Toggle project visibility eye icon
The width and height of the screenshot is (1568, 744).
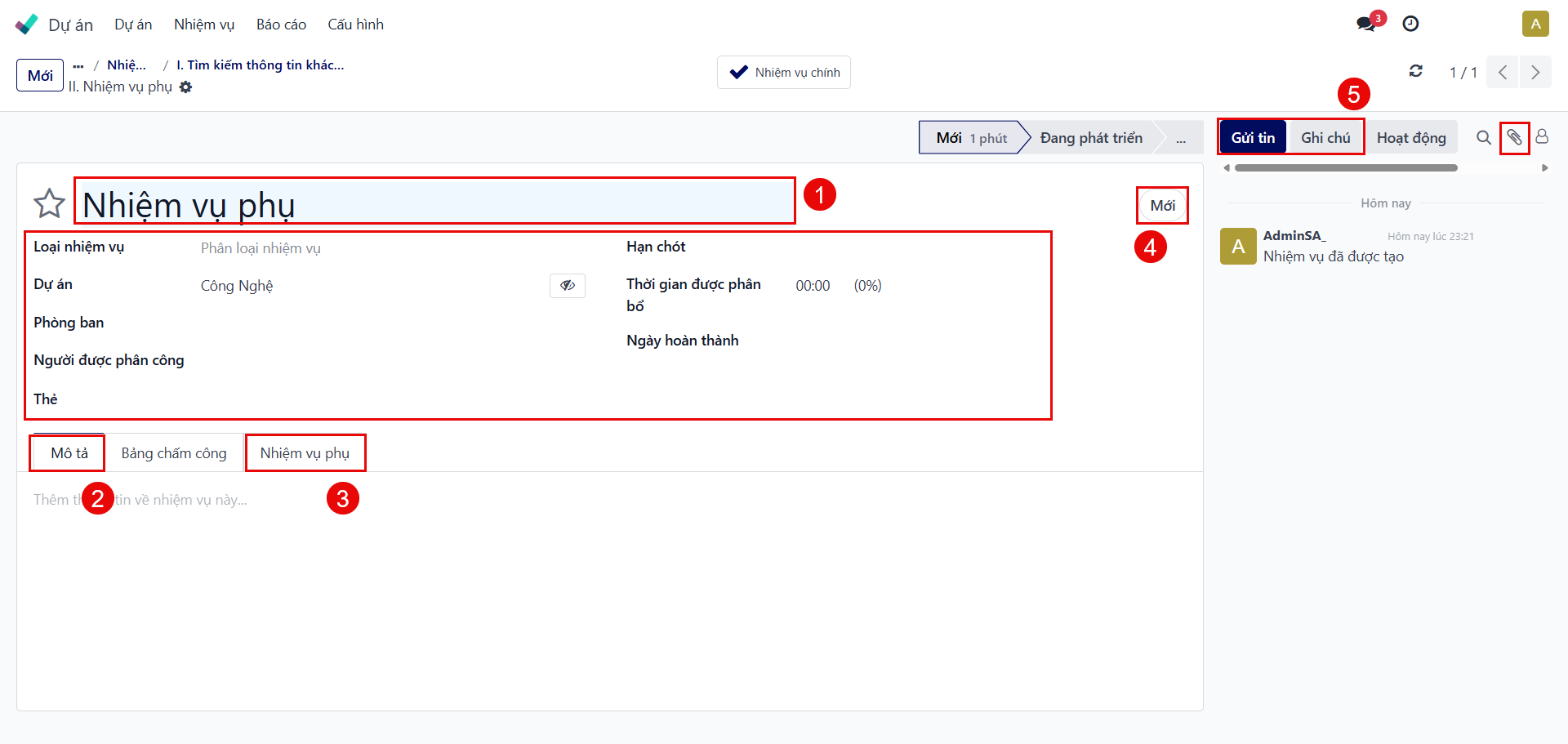pyautogui.click(x=567, y=285)
